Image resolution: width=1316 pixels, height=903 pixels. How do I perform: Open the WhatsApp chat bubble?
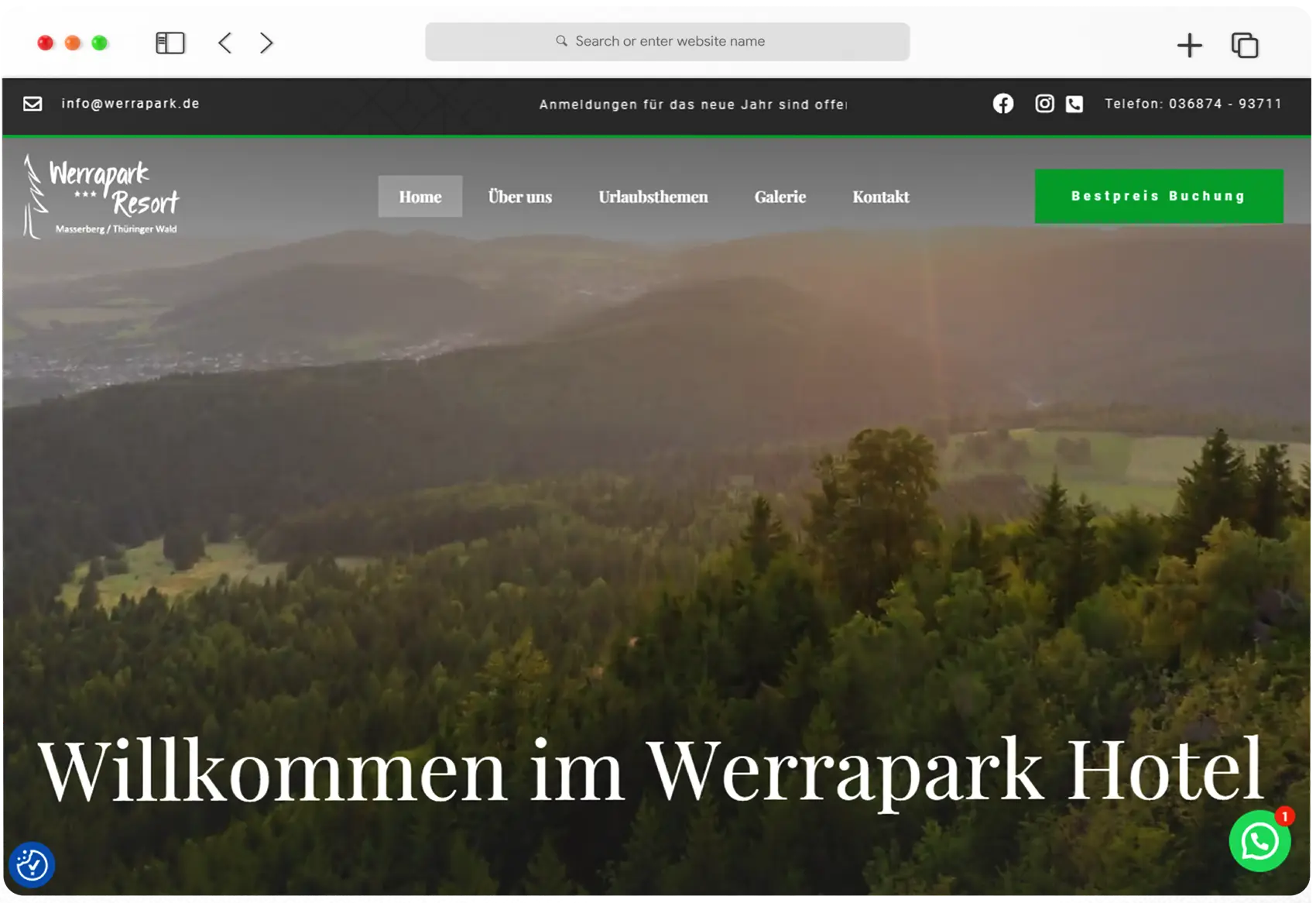tap(1259, 841)
